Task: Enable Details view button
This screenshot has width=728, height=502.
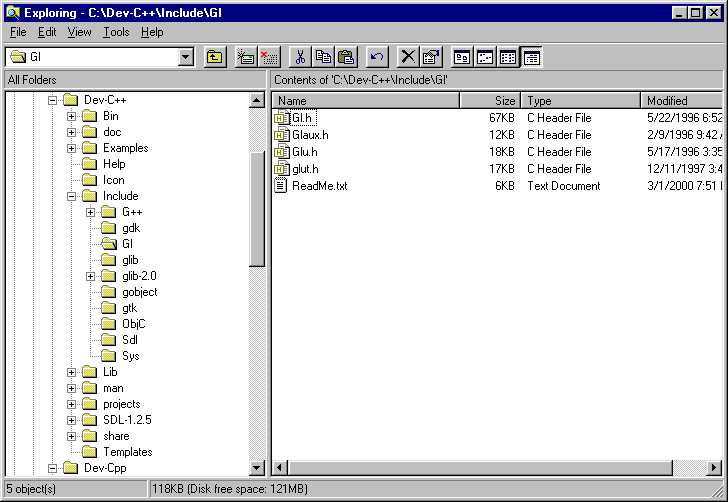Action: pyautogui.click(x=532, y=57)
